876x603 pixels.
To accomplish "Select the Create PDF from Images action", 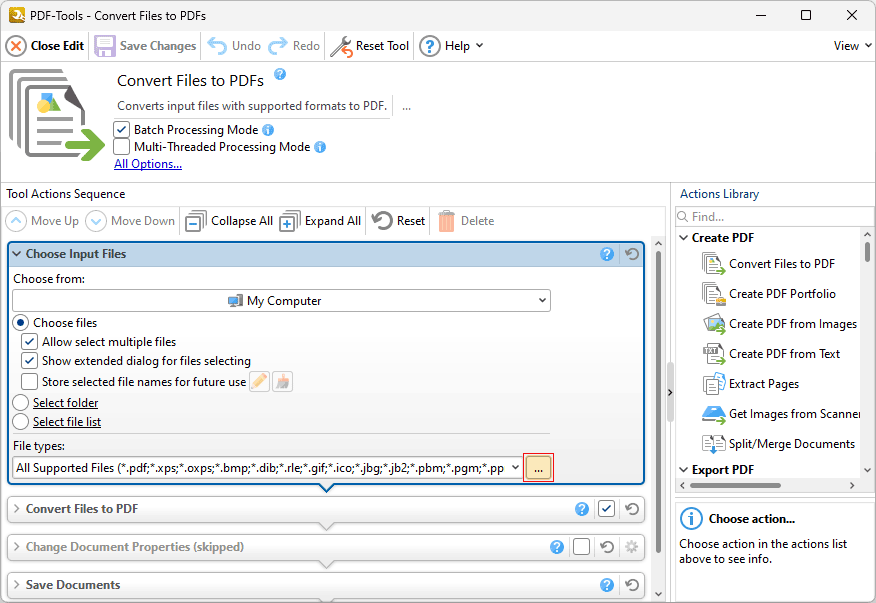I will (779, 324).
